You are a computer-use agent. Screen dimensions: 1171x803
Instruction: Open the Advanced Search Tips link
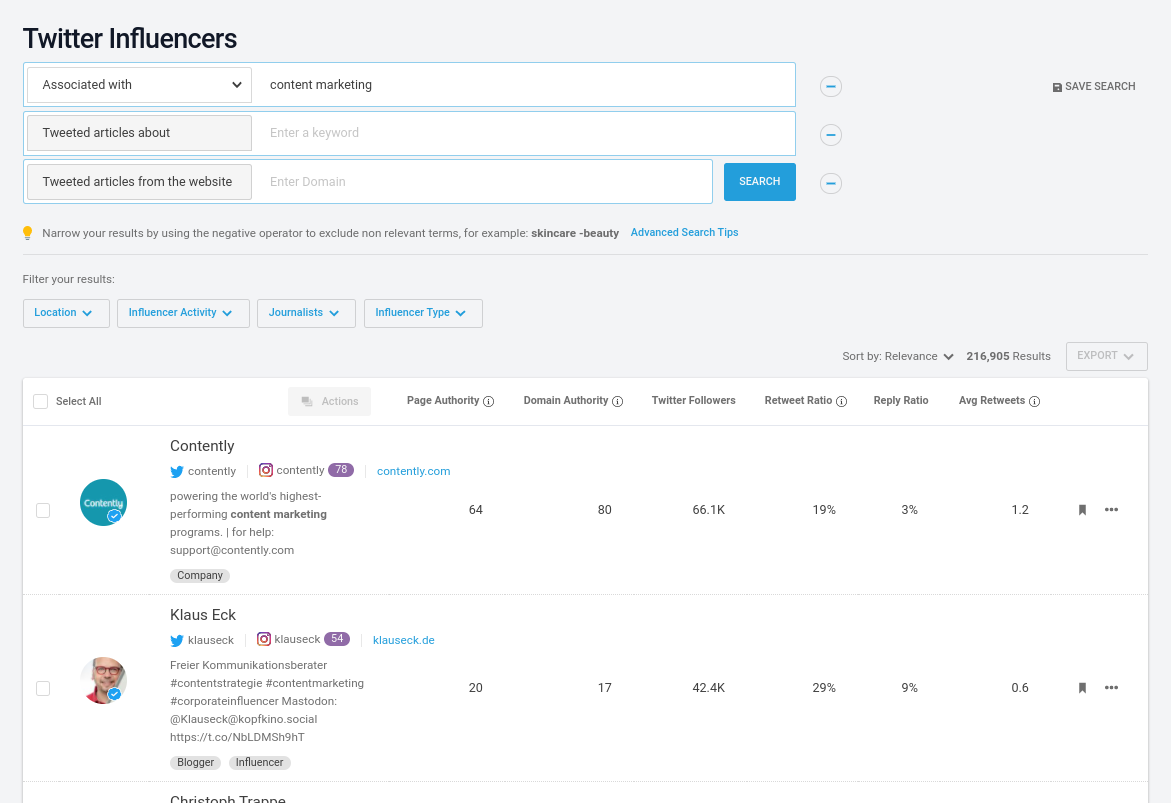click(684, 232)
